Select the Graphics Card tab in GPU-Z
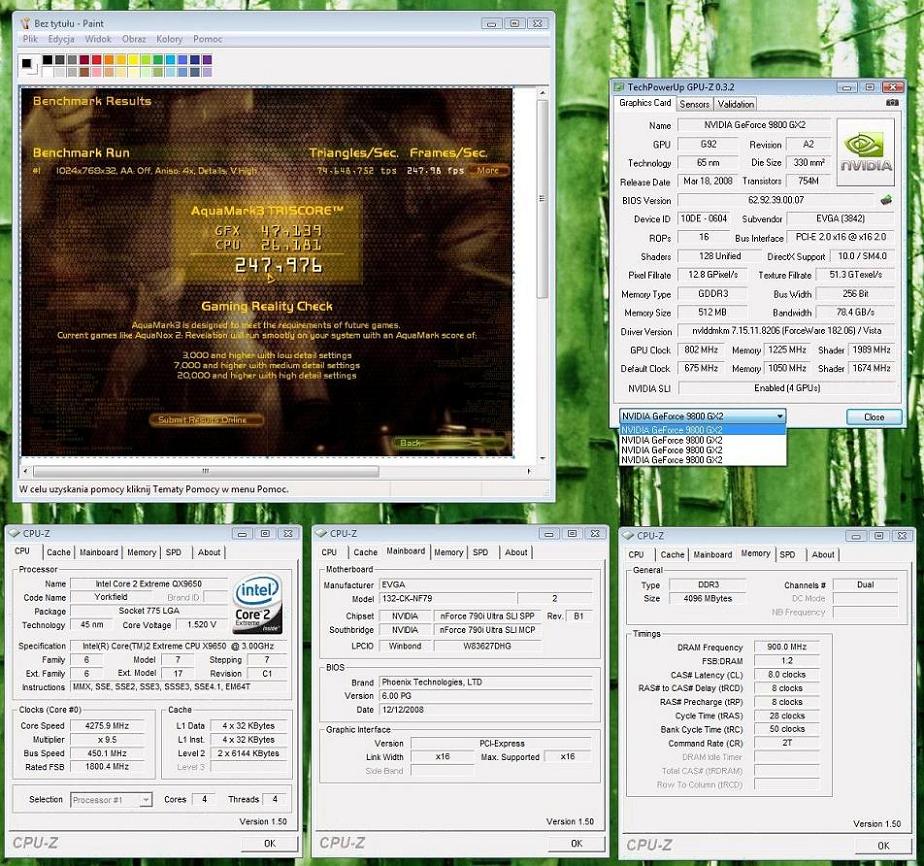This screenshot has height=866, width=924. pos(645,103)
